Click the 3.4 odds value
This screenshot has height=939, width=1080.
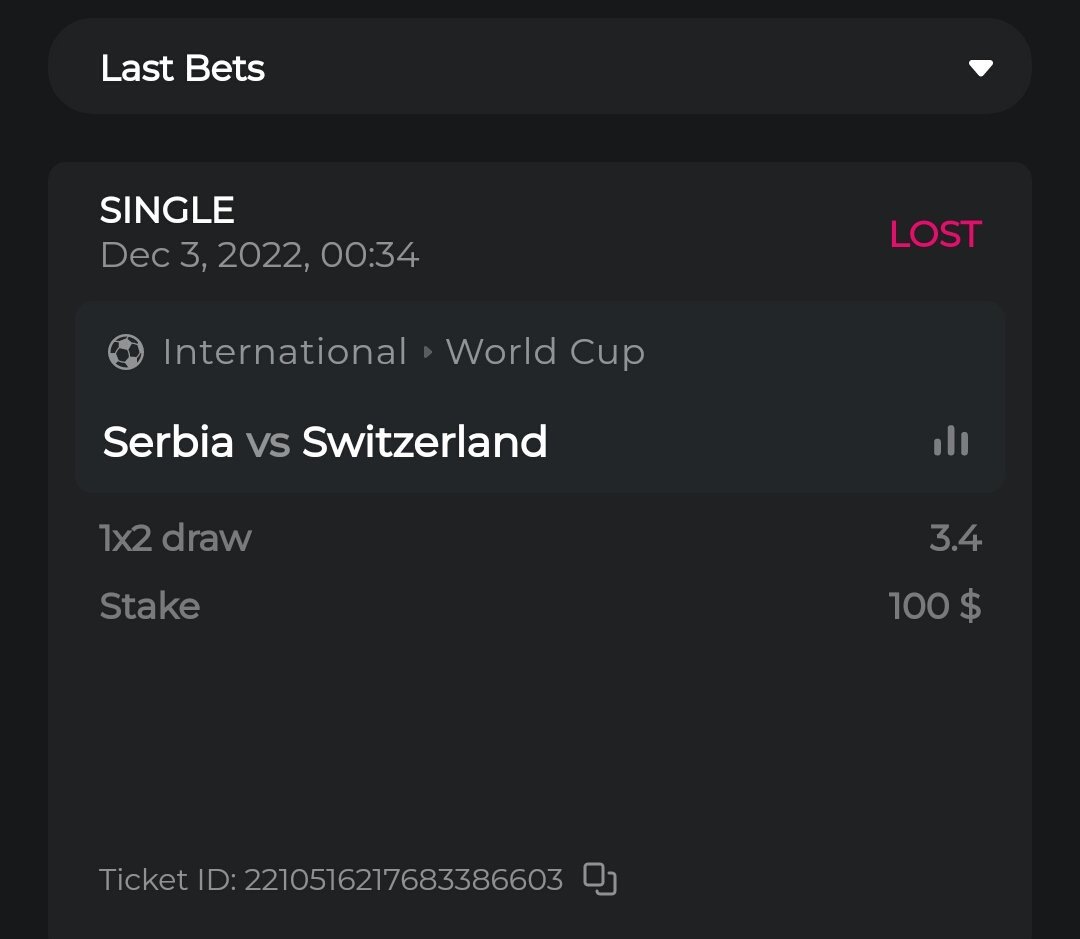(x=955, y=538)
